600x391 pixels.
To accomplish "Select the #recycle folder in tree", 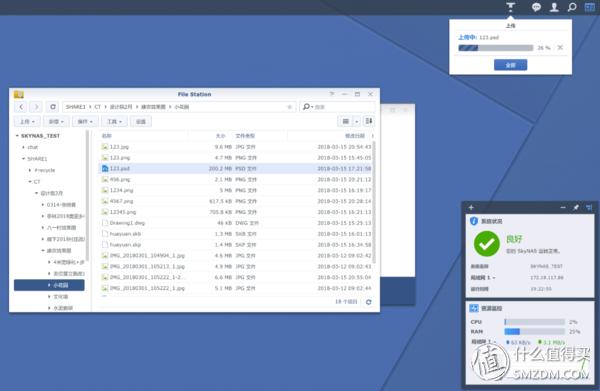I will [45, 170].
